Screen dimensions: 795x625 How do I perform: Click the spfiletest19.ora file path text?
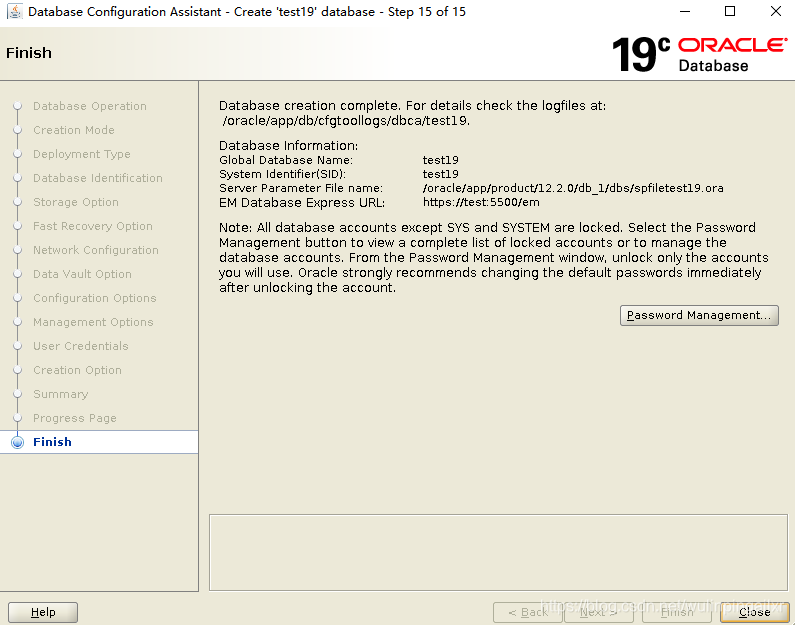click(x=573, y=188)
